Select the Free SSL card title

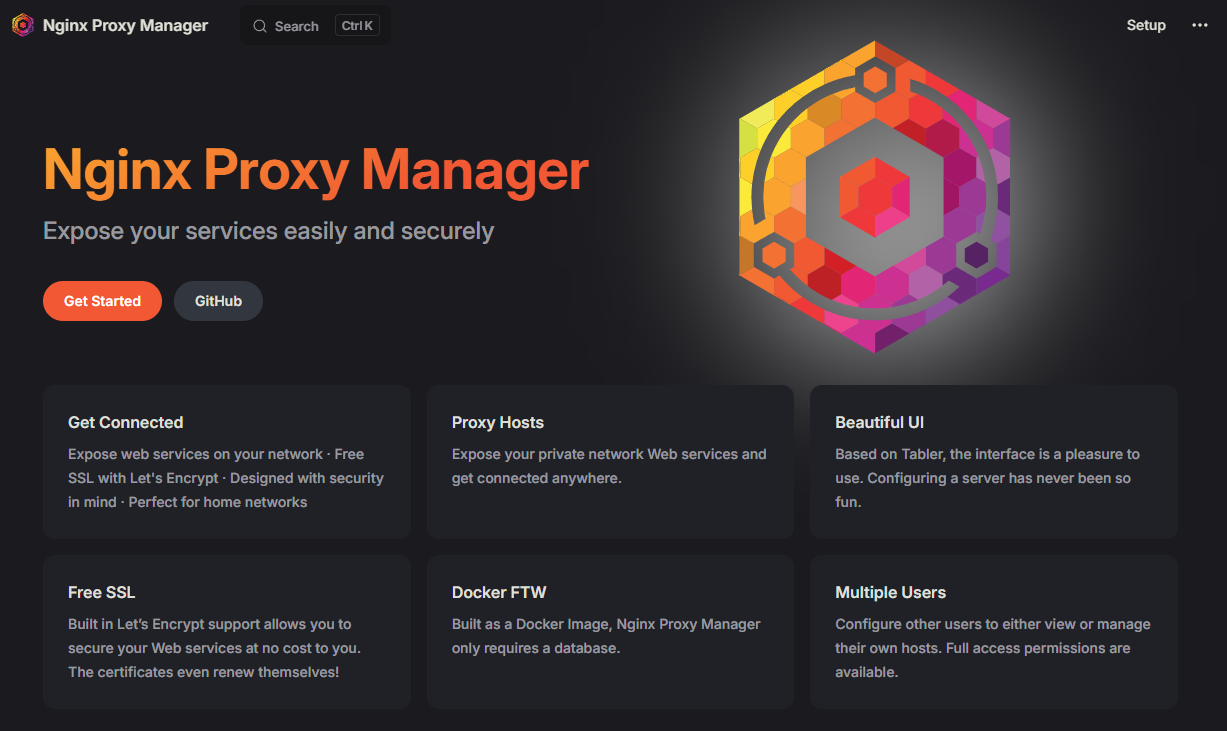point(101,592)
